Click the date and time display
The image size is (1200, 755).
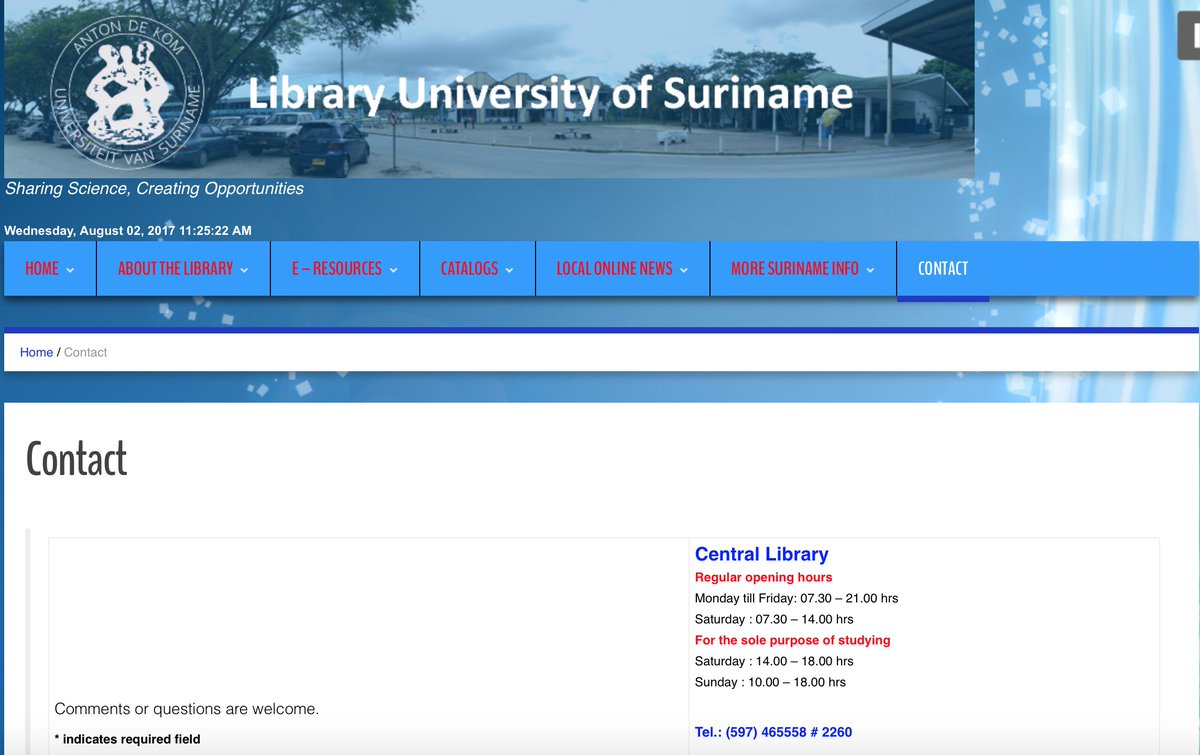128,231
